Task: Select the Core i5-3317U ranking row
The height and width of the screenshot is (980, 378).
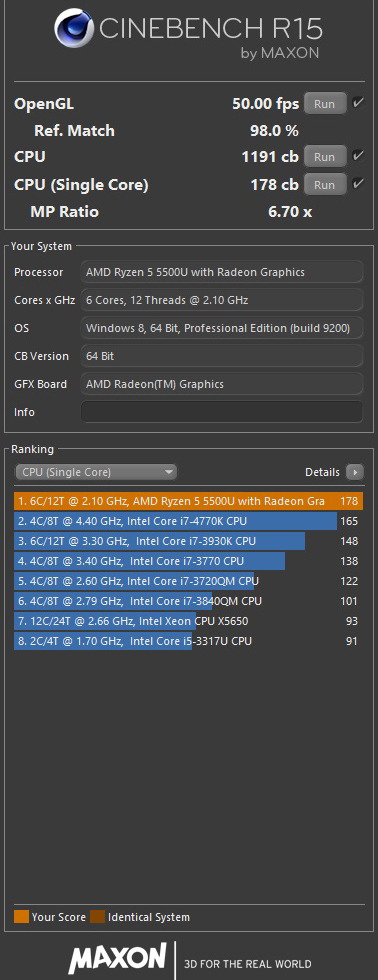Action: point(188,641)
